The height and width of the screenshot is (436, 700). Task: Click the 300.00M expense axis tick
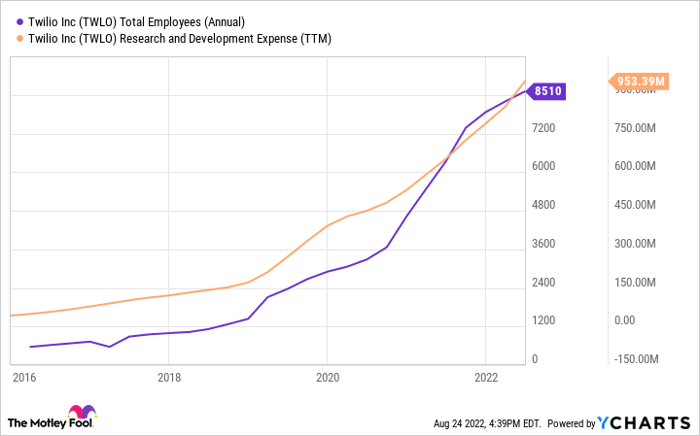[635, 244]
